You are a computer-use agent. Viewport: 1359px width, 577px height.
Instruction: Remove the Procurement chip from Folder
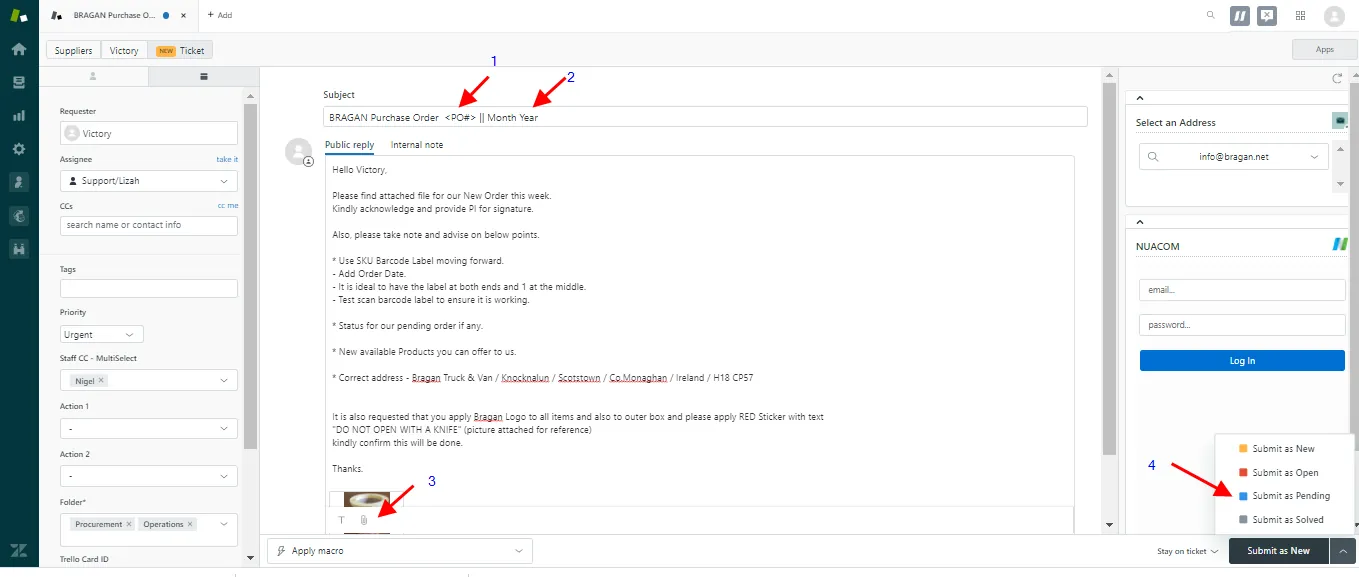point(128,524)
